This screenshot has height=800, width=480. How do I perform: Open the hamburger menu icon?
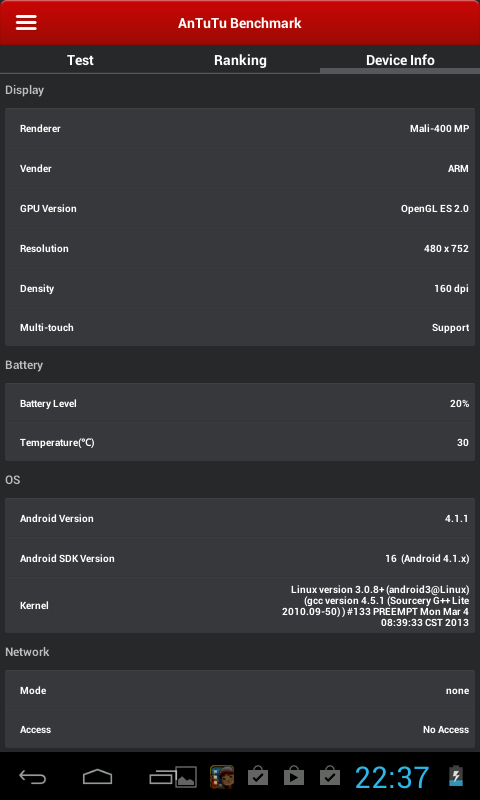click(26, 22)
